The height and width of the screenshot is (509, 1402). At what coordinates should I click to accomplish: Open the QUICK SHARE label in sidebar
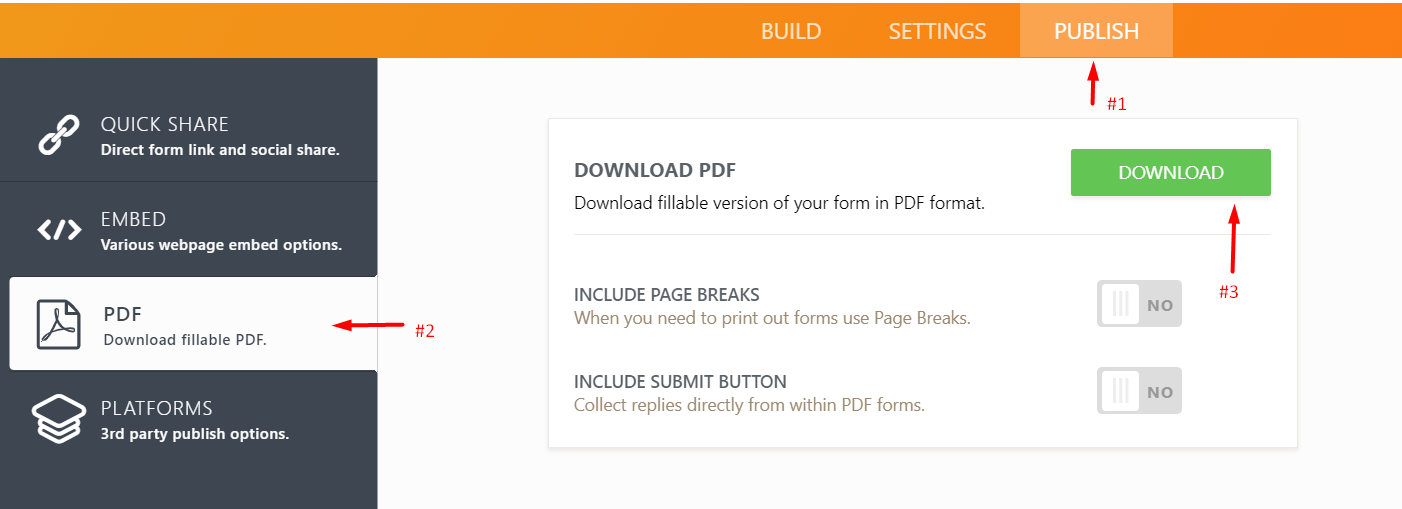pos(165,124)
